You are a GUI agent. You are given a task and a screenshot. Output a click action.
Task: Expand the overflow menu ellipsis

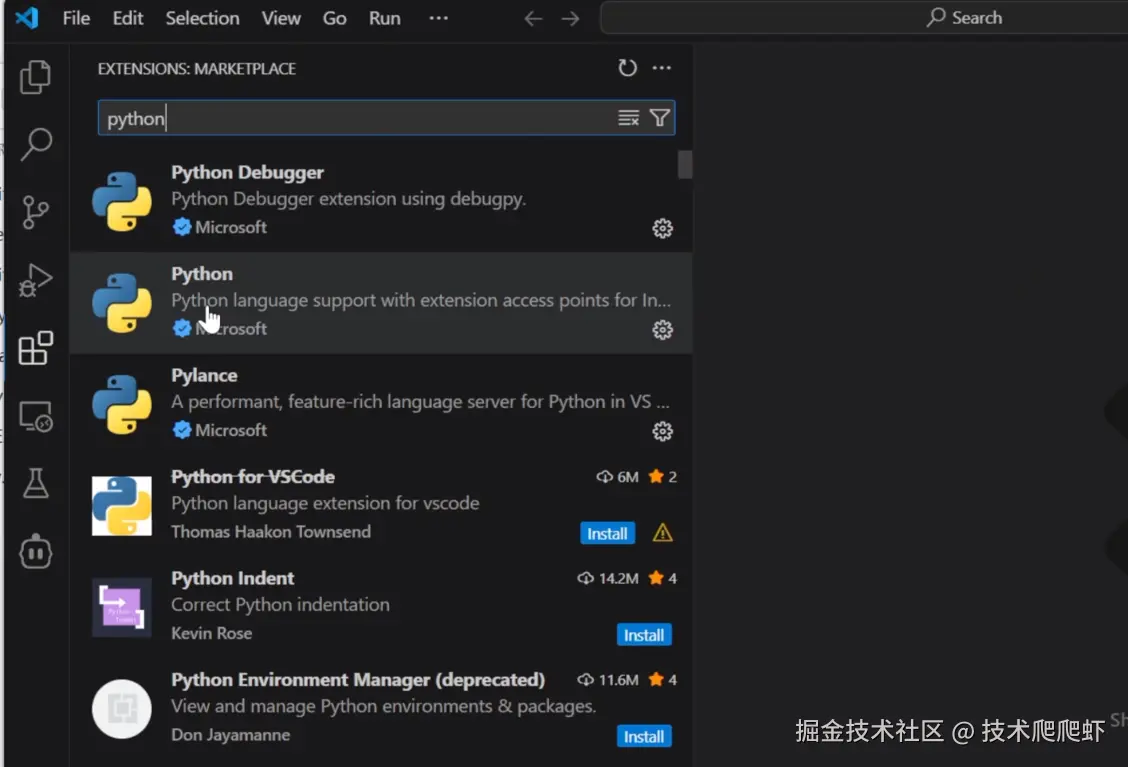[438, 18]
